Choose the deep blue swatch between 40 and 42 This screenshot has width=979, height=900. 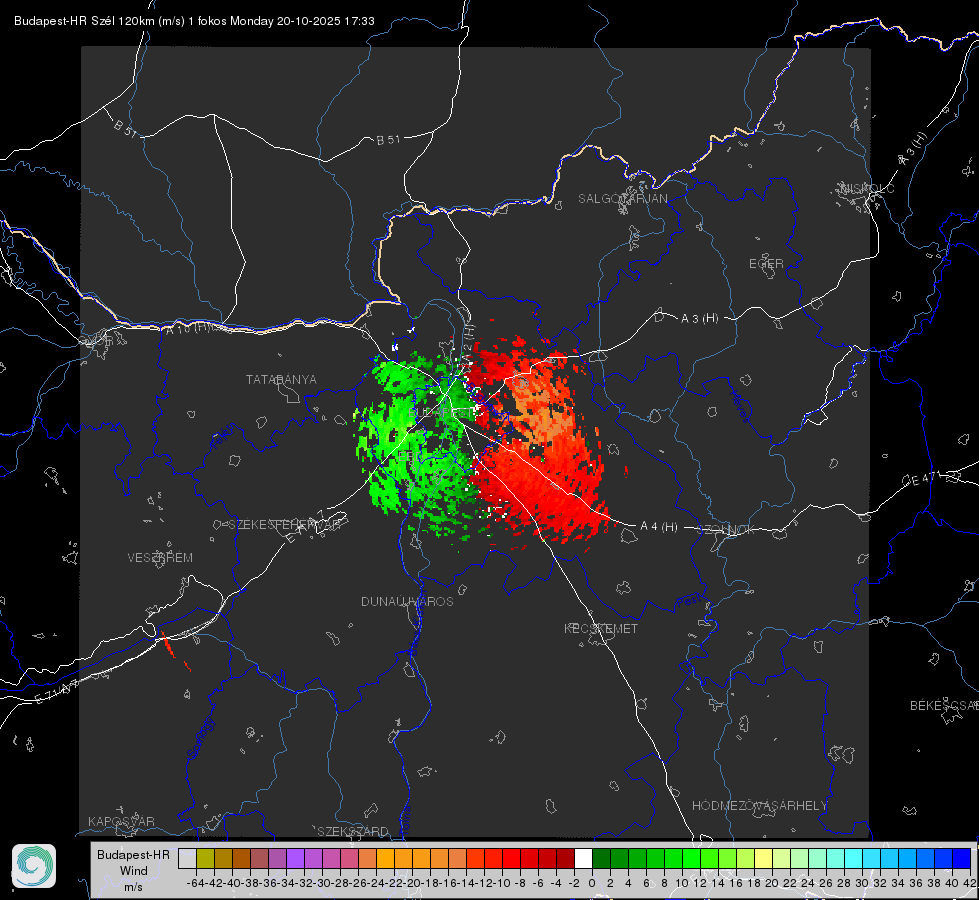[x=961, y=859]
